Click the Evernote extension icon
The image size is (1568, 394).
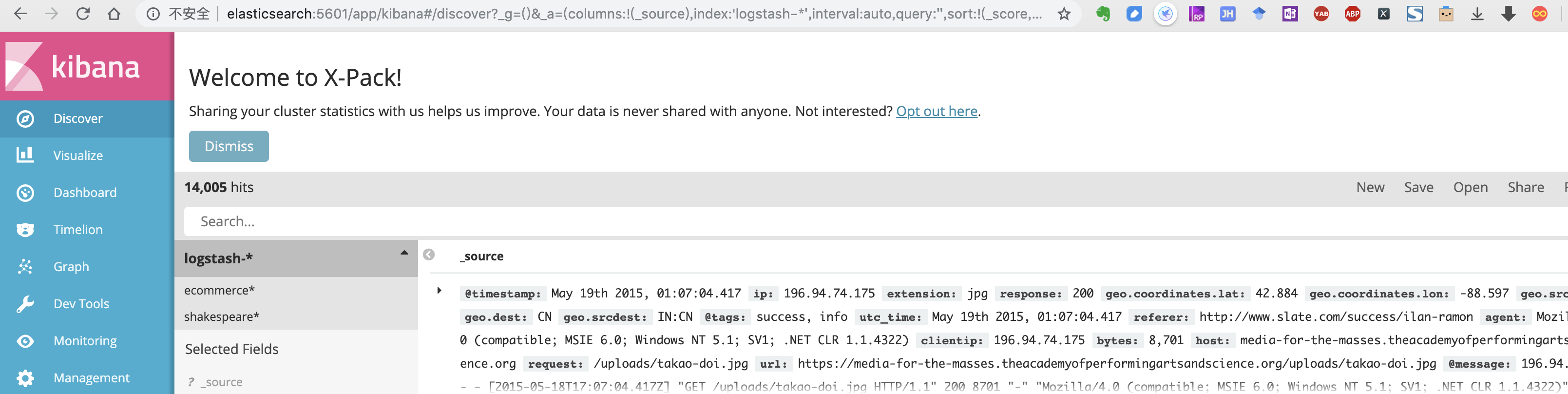pos(1103,14)
